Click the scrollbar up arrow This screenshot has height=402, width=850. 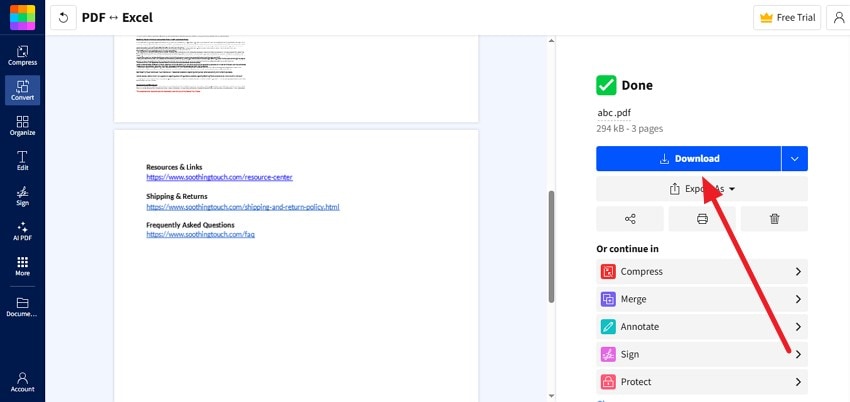tap(551, 41)
